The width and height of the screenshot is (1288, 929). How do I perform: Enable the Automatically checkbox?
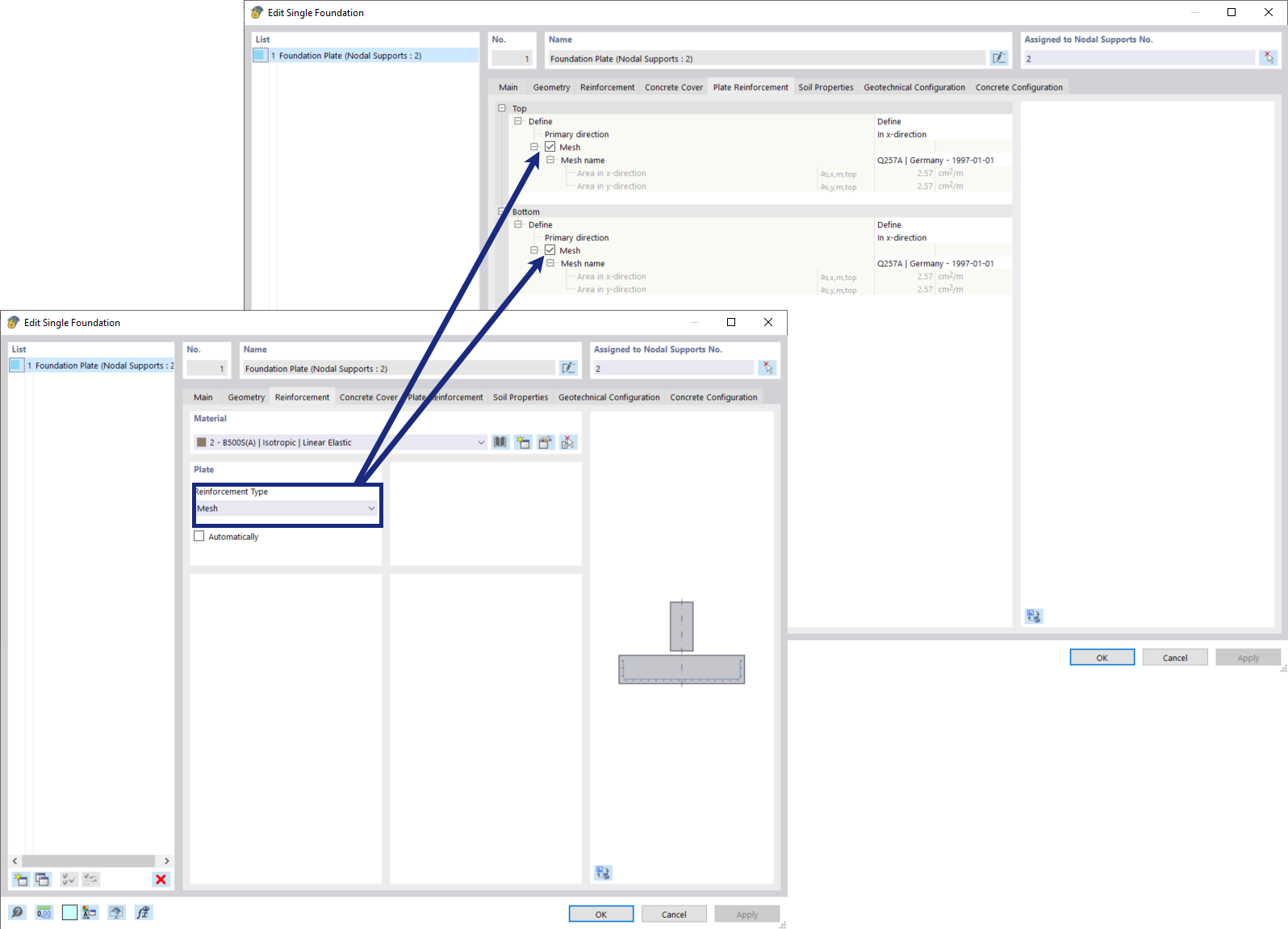(199, 536)
